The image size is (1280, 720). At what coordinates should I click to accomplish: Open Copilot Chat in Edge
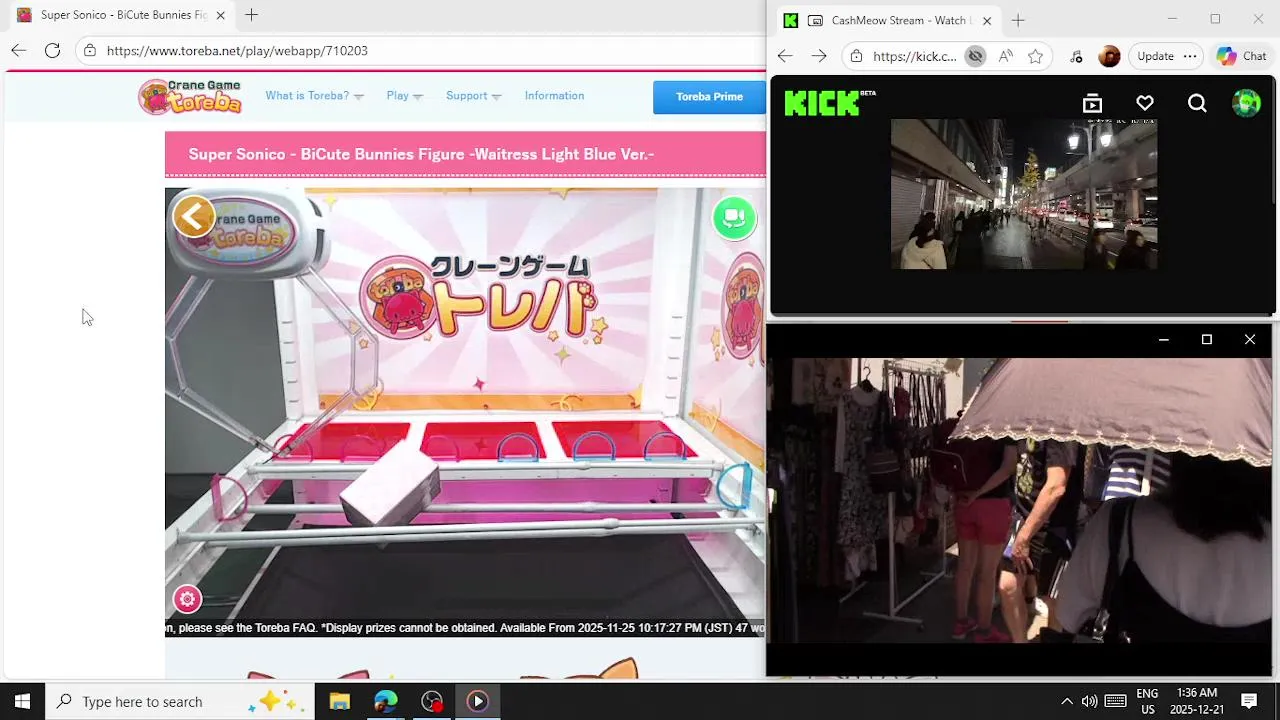pyautogui.click(x=1242, y=56)
